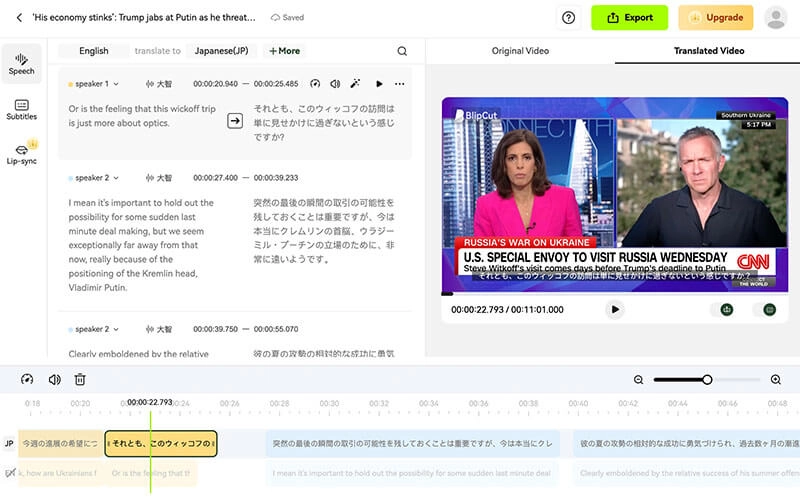Click the JP track label
The height and width of the screenshot is (497, 800).
click(x=9, y=443)
